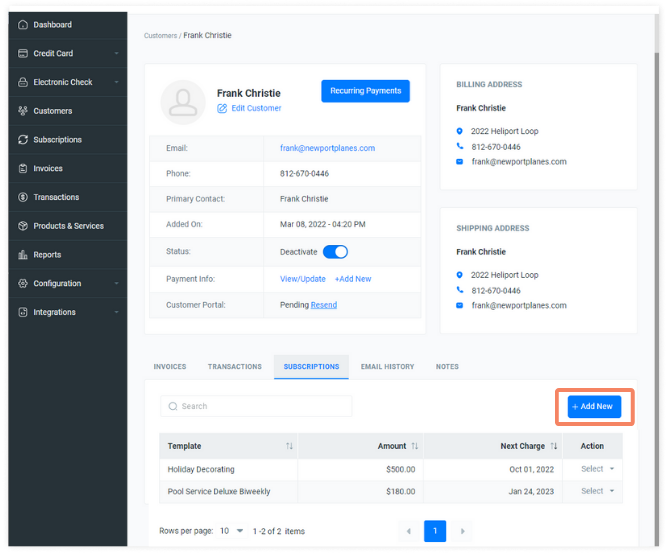Viewport: 668px width, 553px height.
Task: Click page 1 pagination button
Action: click(x=435, y=531)
